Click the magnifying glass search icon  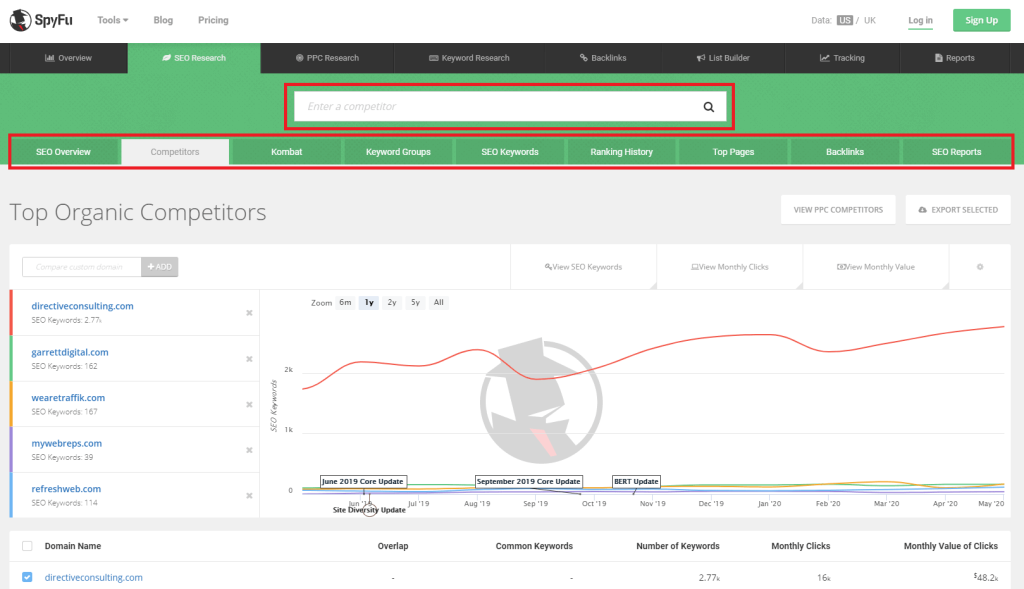pyautogui.click(x=709, y=107)
